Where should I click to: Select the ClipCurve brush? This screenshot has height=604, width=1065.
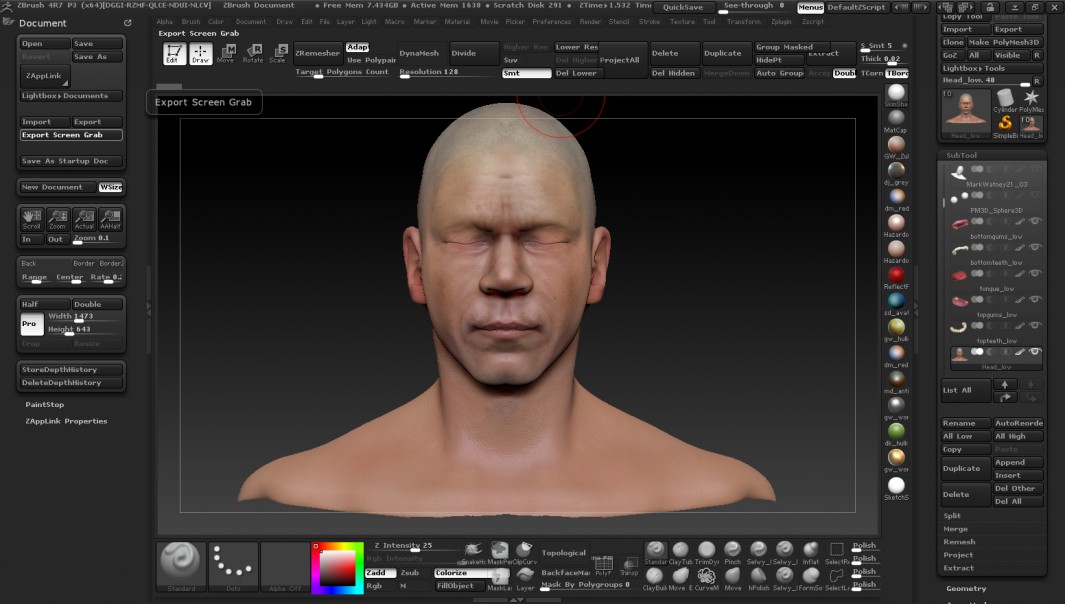[x=525, y=553]
